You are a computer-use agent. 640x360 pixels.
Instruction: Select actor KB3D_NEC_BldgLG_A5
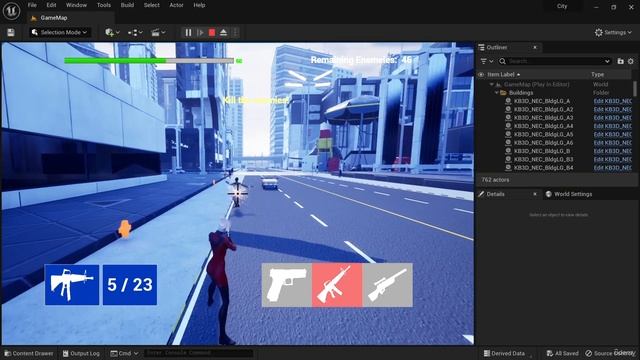[x=543, y=134]
